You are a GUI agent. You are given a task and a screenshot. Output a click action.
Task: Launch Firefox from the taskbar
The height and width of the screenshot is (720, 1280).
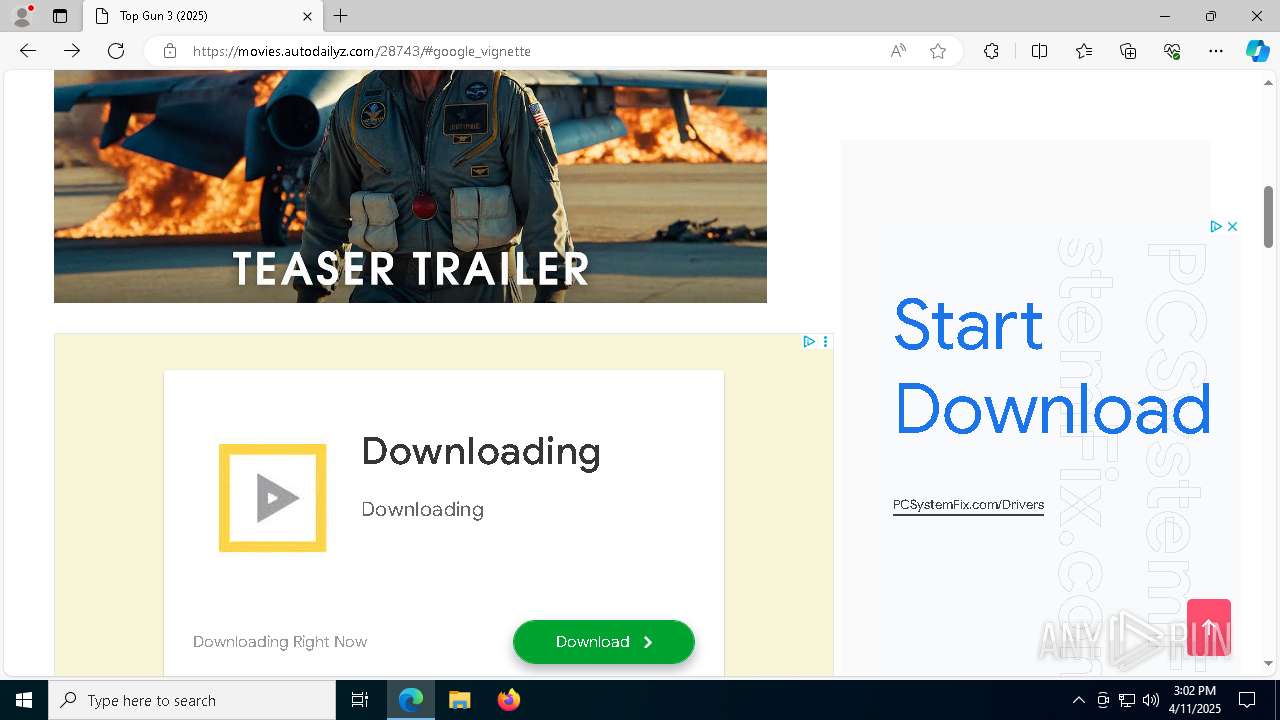tap(508, 700)
